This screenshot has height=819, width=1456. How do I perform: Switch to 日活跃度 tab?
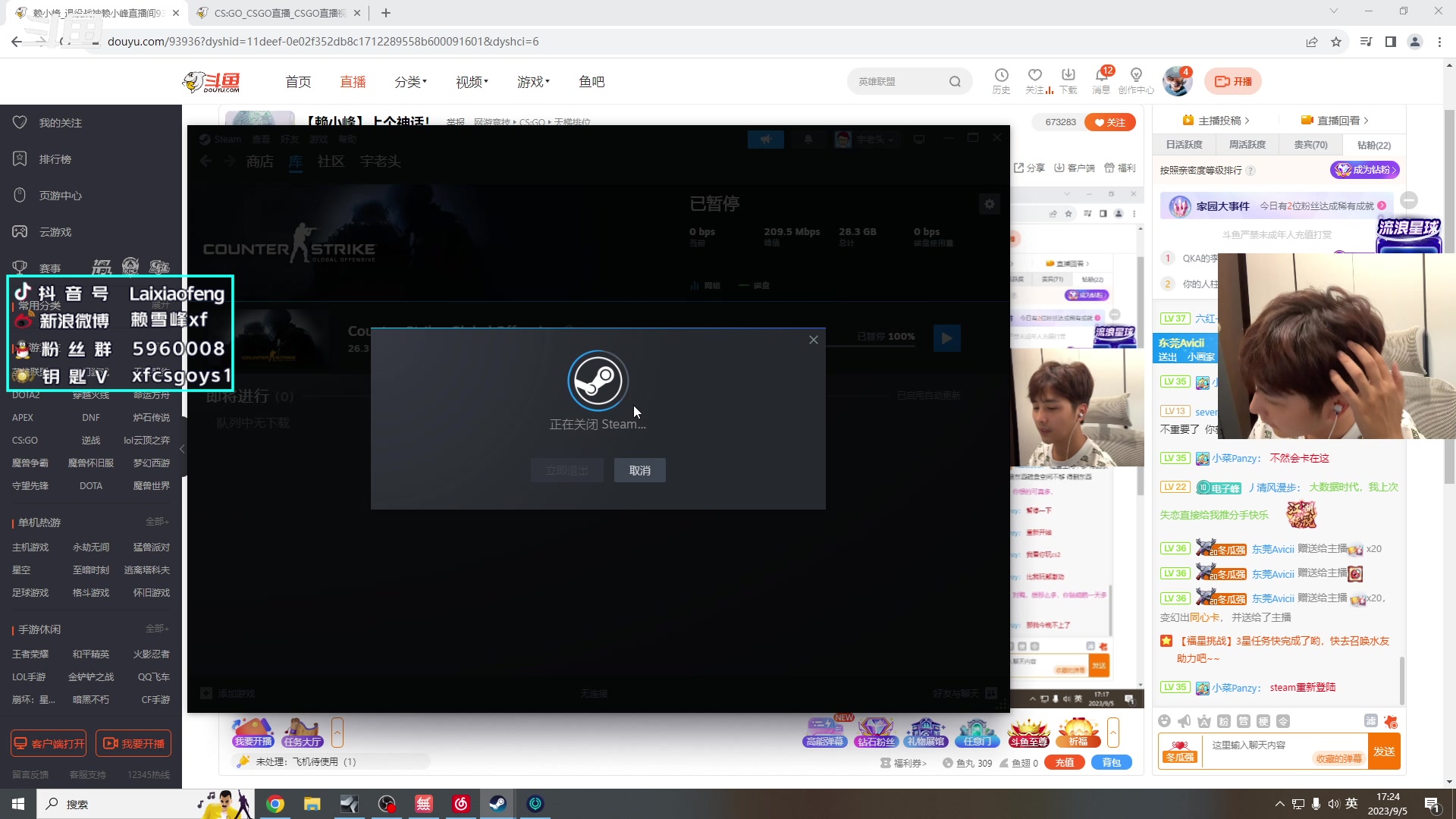pos(1184,145)
